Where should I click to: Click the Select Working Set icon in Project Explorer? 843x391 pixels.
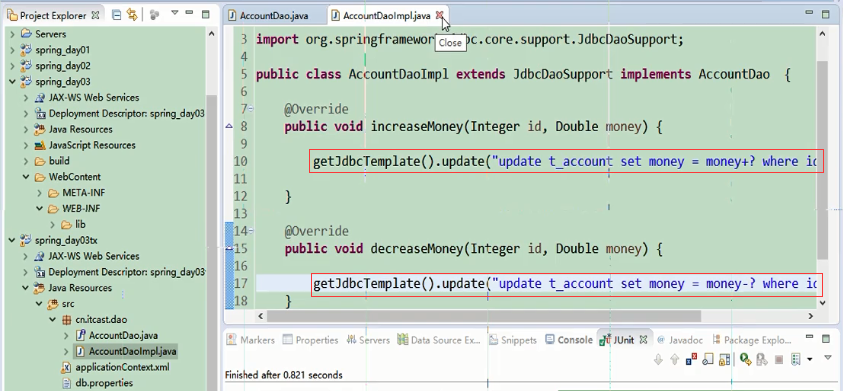tap(155, 15)
